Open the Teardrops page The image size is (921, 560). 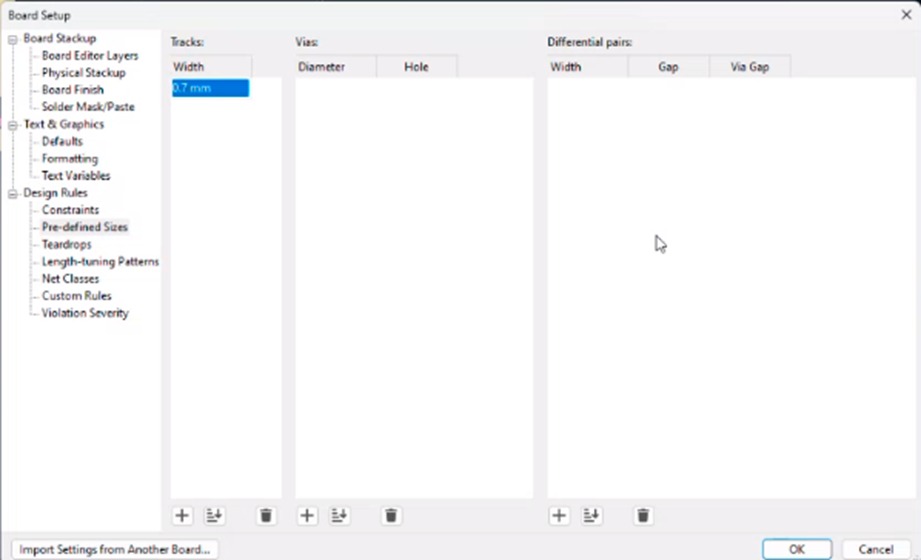pos(66,244)
